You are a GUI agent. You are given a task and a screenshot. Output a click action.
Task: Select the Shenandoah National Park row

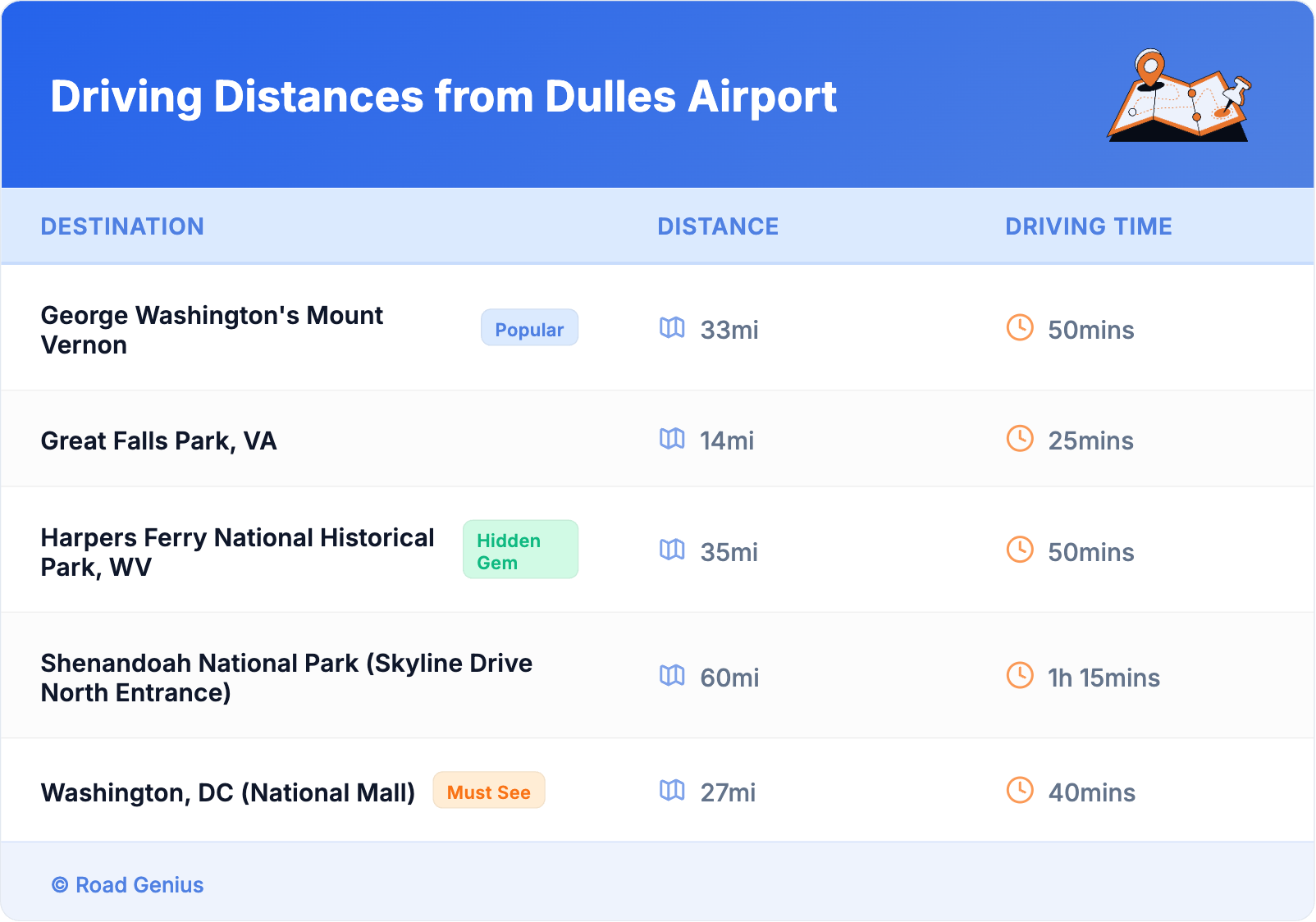click(286, 678)
